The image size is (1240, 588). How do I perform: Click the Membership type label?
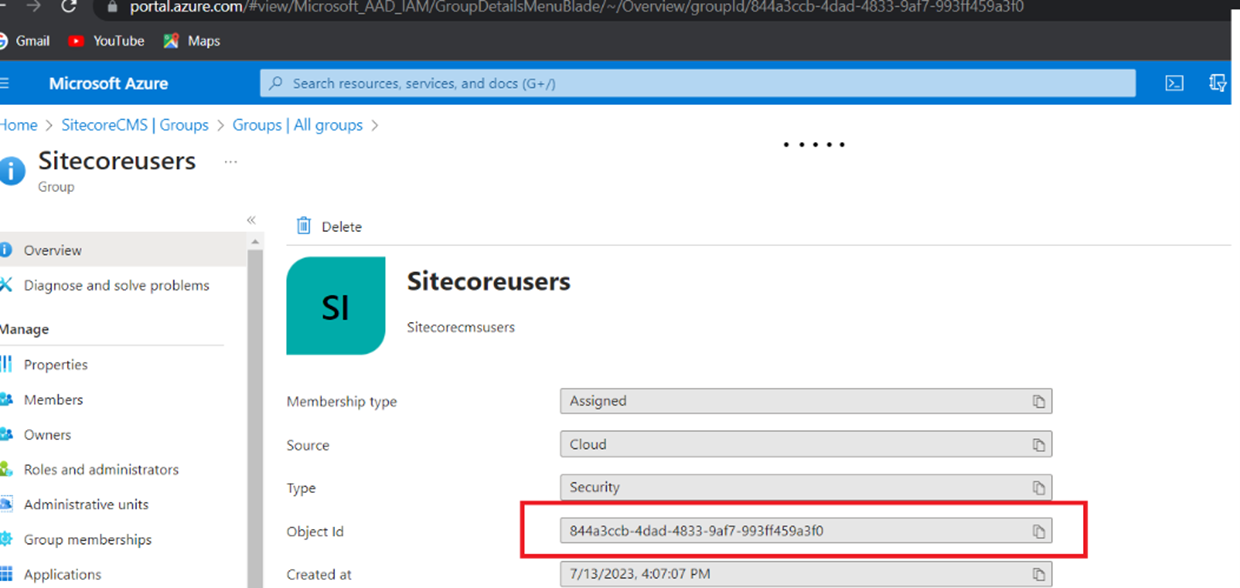342,402
